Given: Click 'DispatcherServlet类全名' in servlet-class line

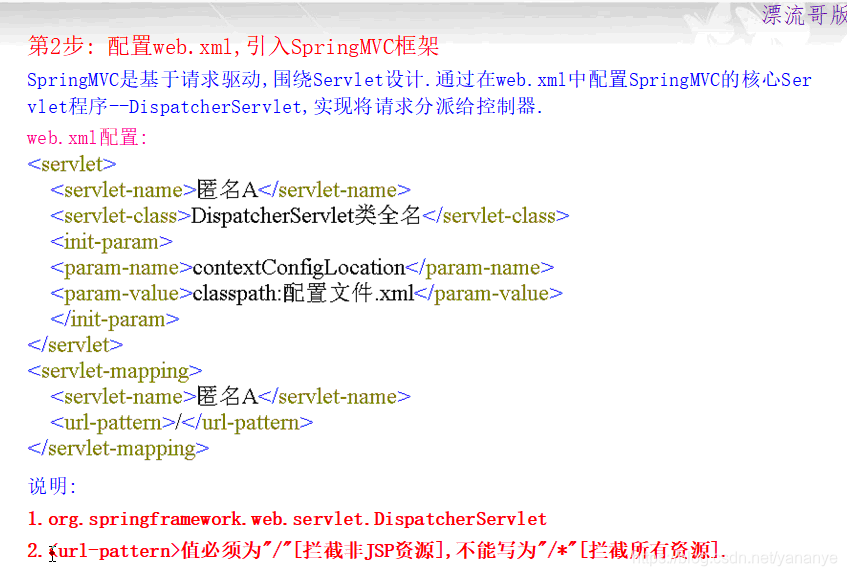Looking at the screenshot, I should (305, 216).
